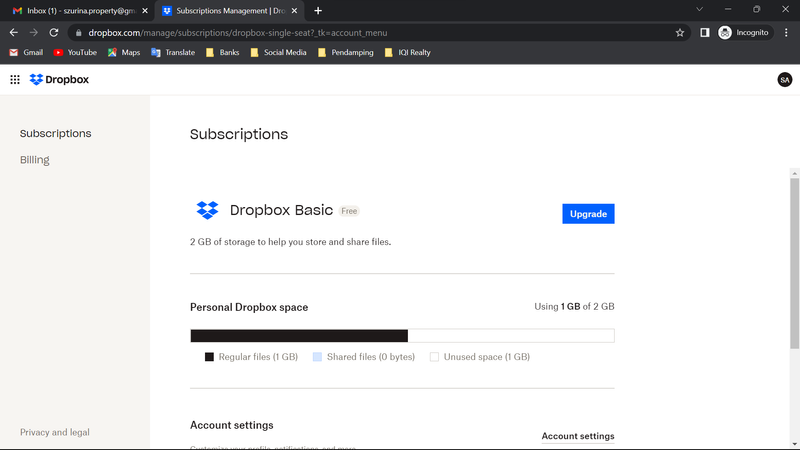Go back to previous page
The image size is (800, 450).
tap(14, 33)
